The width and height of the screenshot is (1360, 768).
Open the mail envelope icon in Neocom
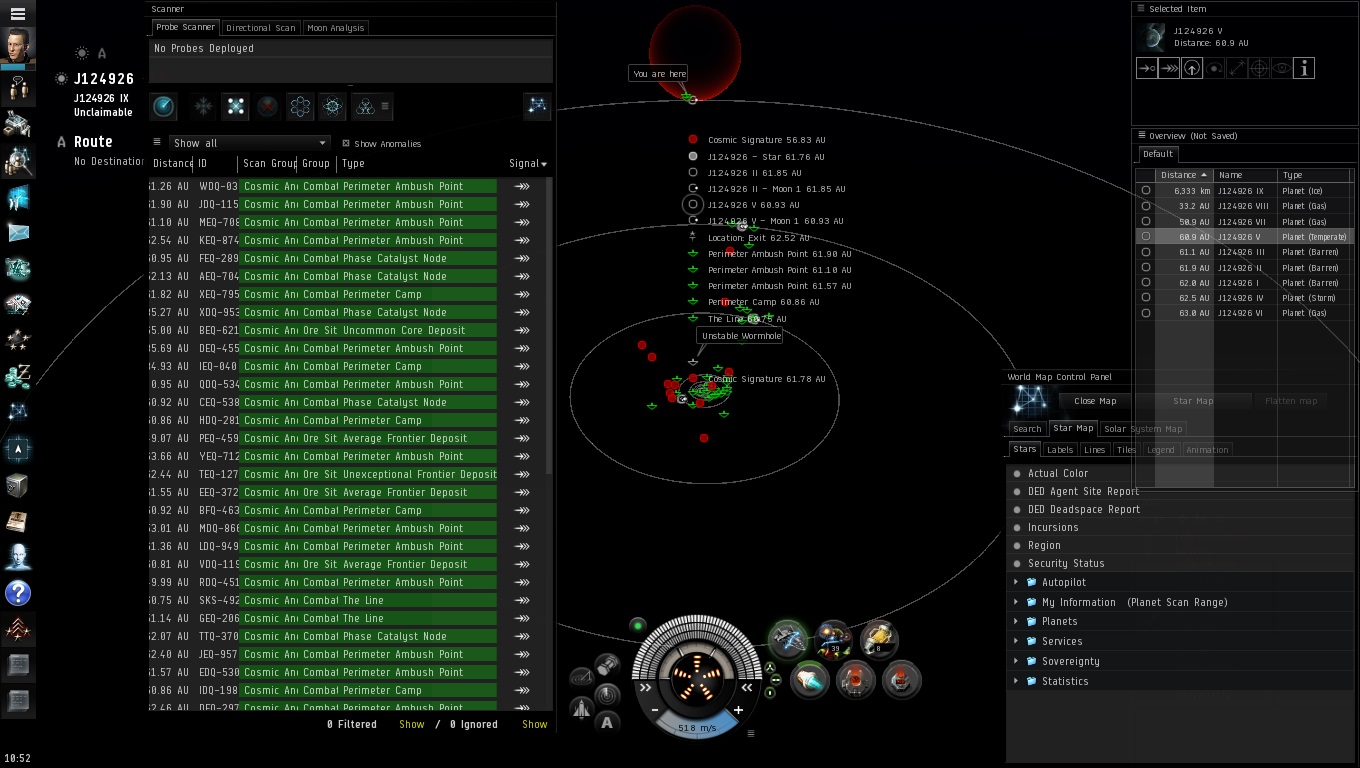click(17, 233)
